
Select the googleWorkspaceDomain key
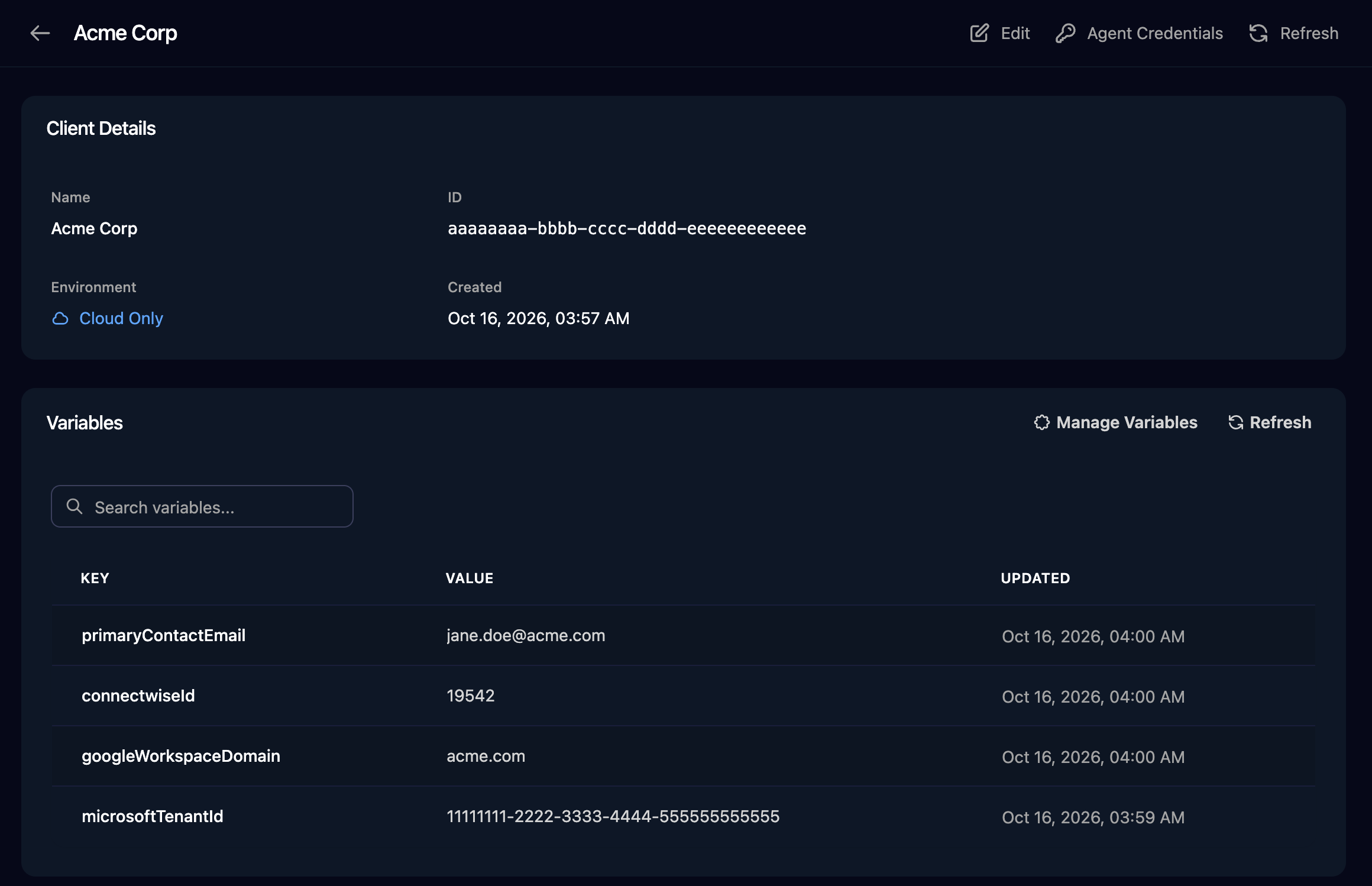[181, 756]
